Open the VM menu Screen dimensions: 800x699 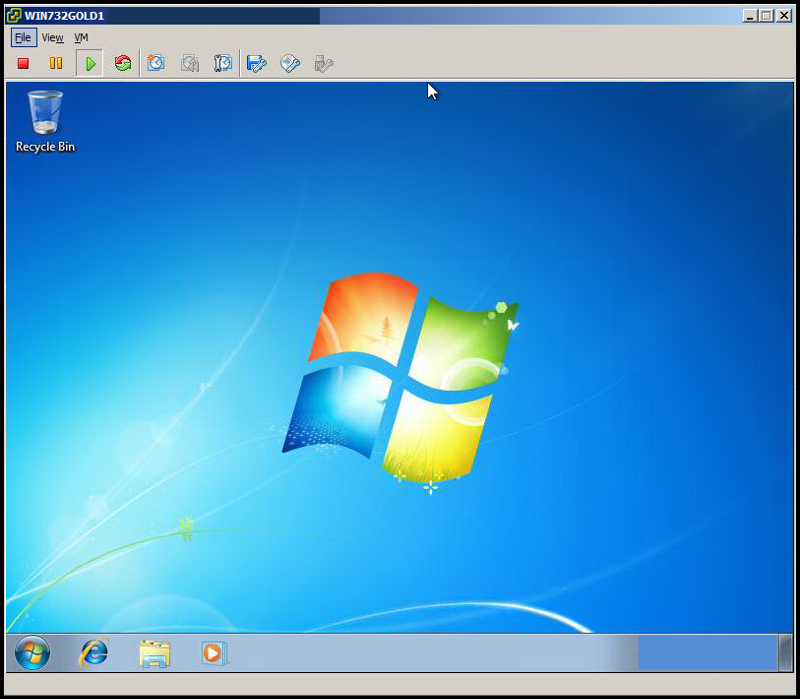click(81, 37)
